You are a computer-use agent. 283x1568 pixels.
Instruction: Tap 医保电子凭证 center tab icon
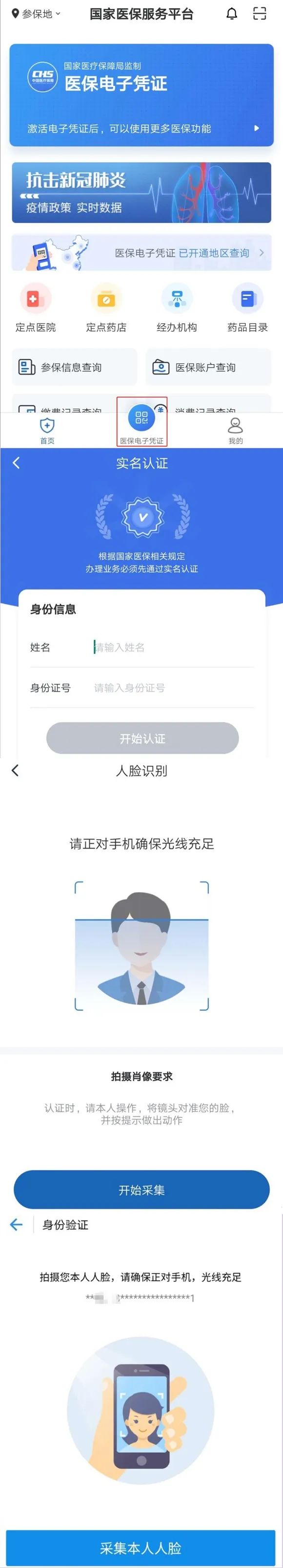point(141,417)
